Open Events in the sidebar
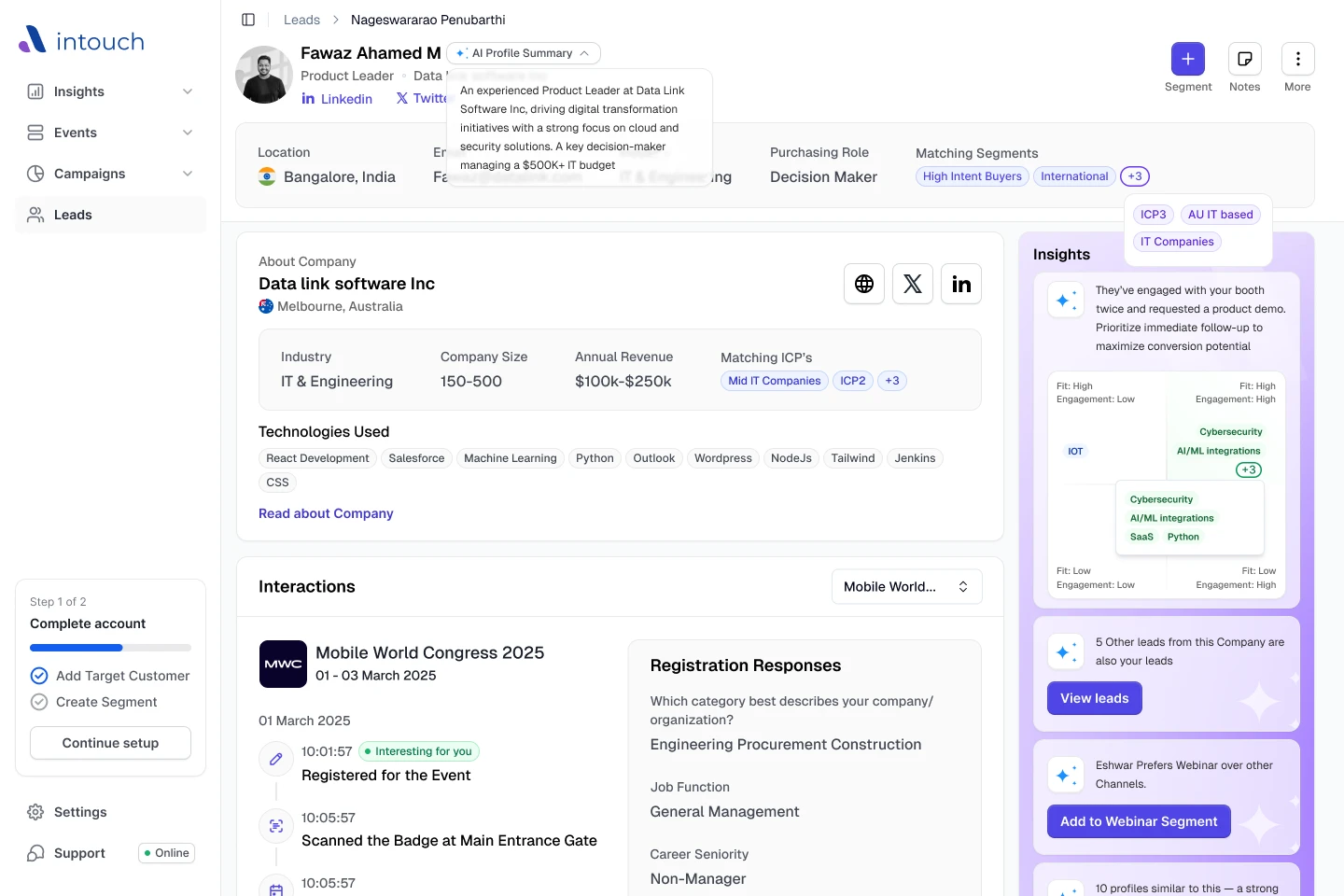The width and height of the screenshot is (1344, 896). [110, 133]
